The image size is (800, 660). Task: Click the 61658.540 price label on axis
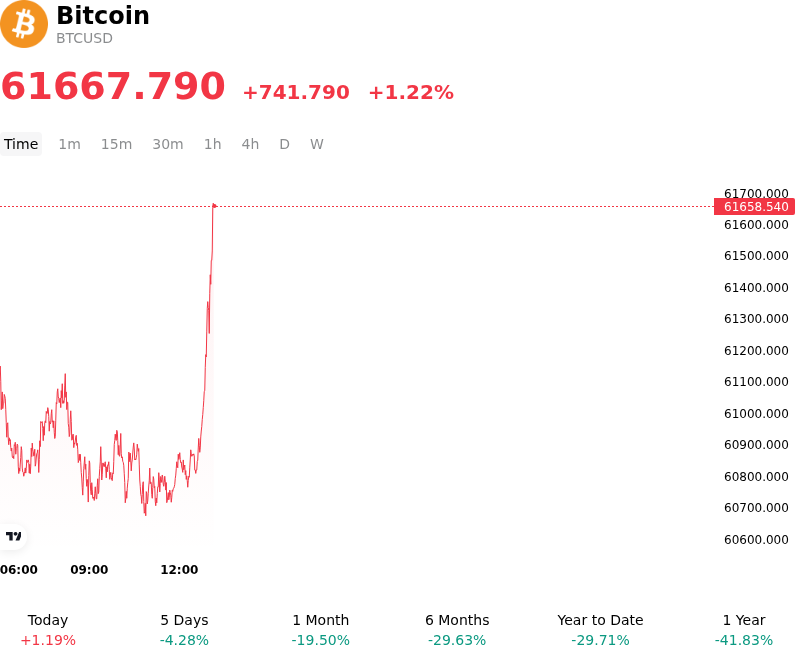(754, 207)
